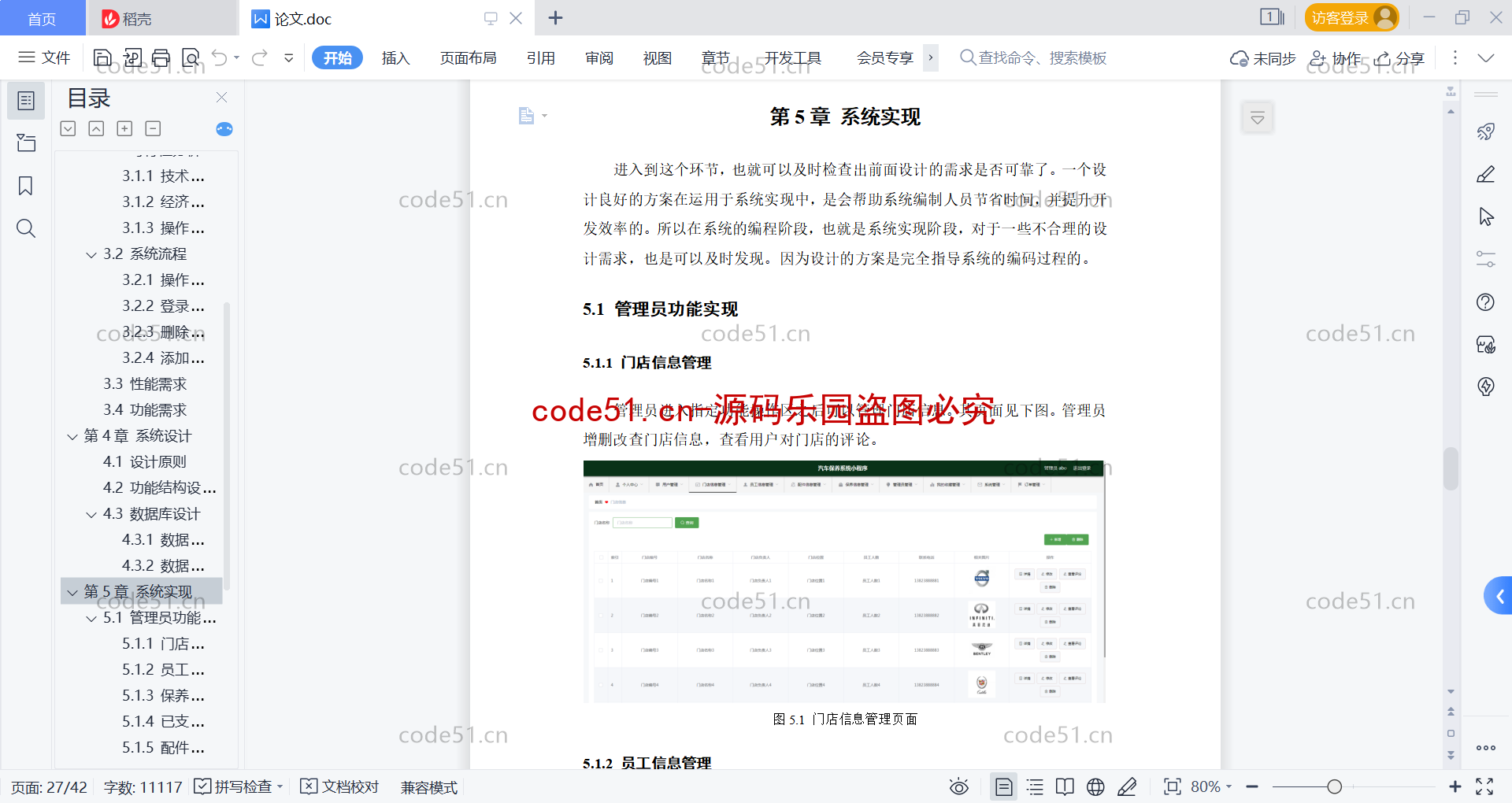Open the 80% zoom level dropdown
The height and width of the screenshot is (803, 1512).
point(1211,786)
